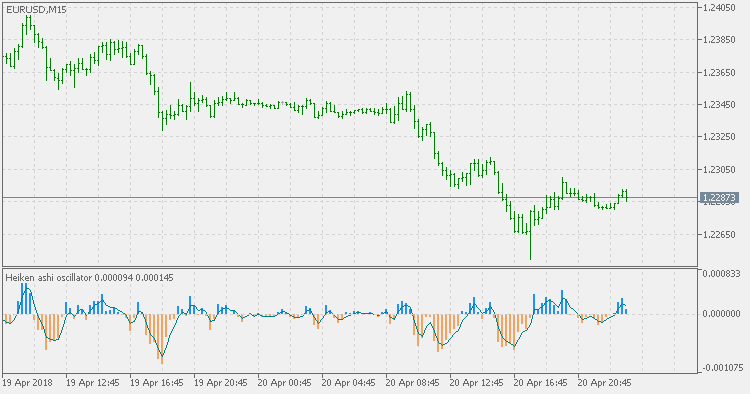The image size is (750, 394).
Task: Click the lowest price bar with long wick
Action: tap(530, 234)
